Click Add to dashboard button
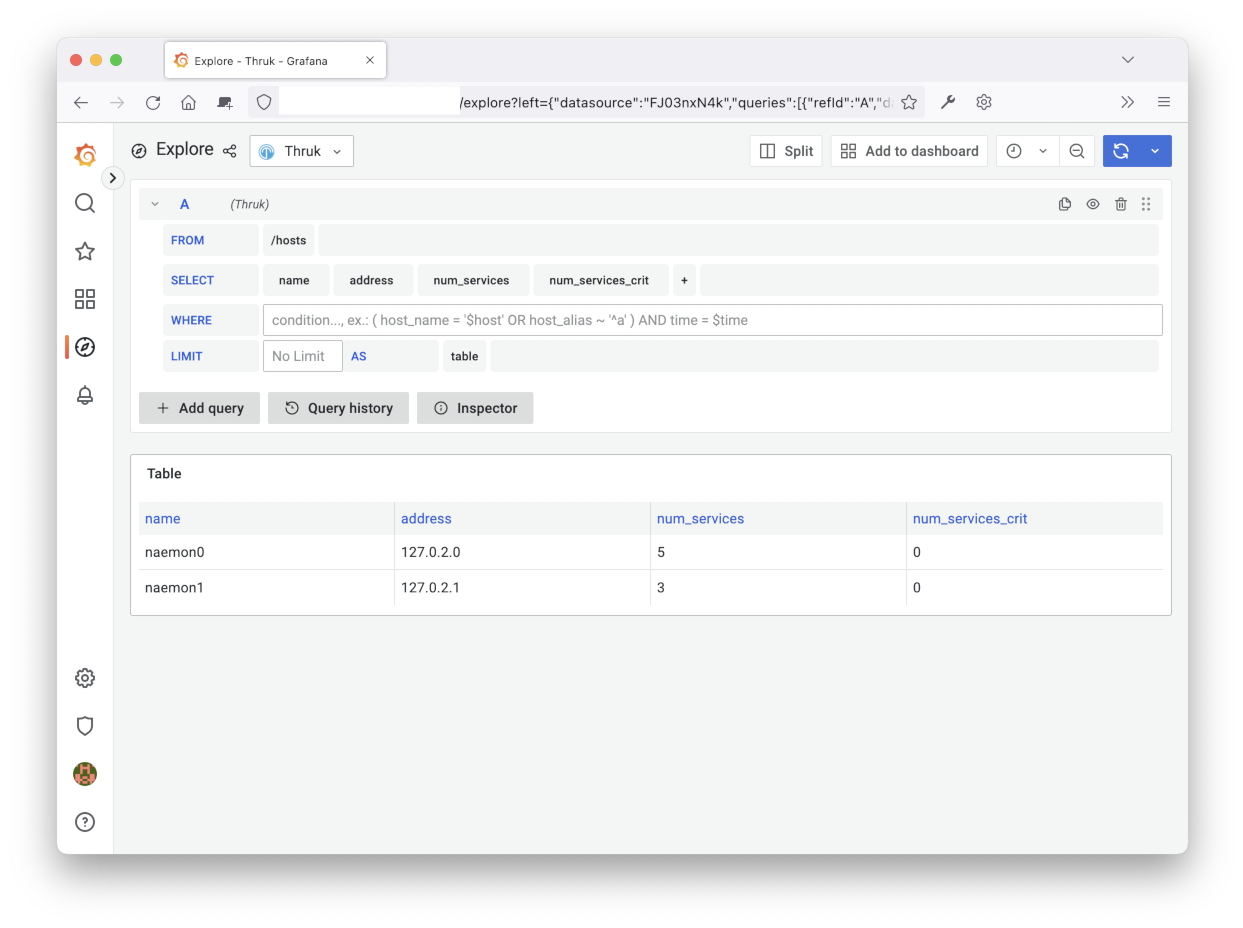 [x=909, y=151]
